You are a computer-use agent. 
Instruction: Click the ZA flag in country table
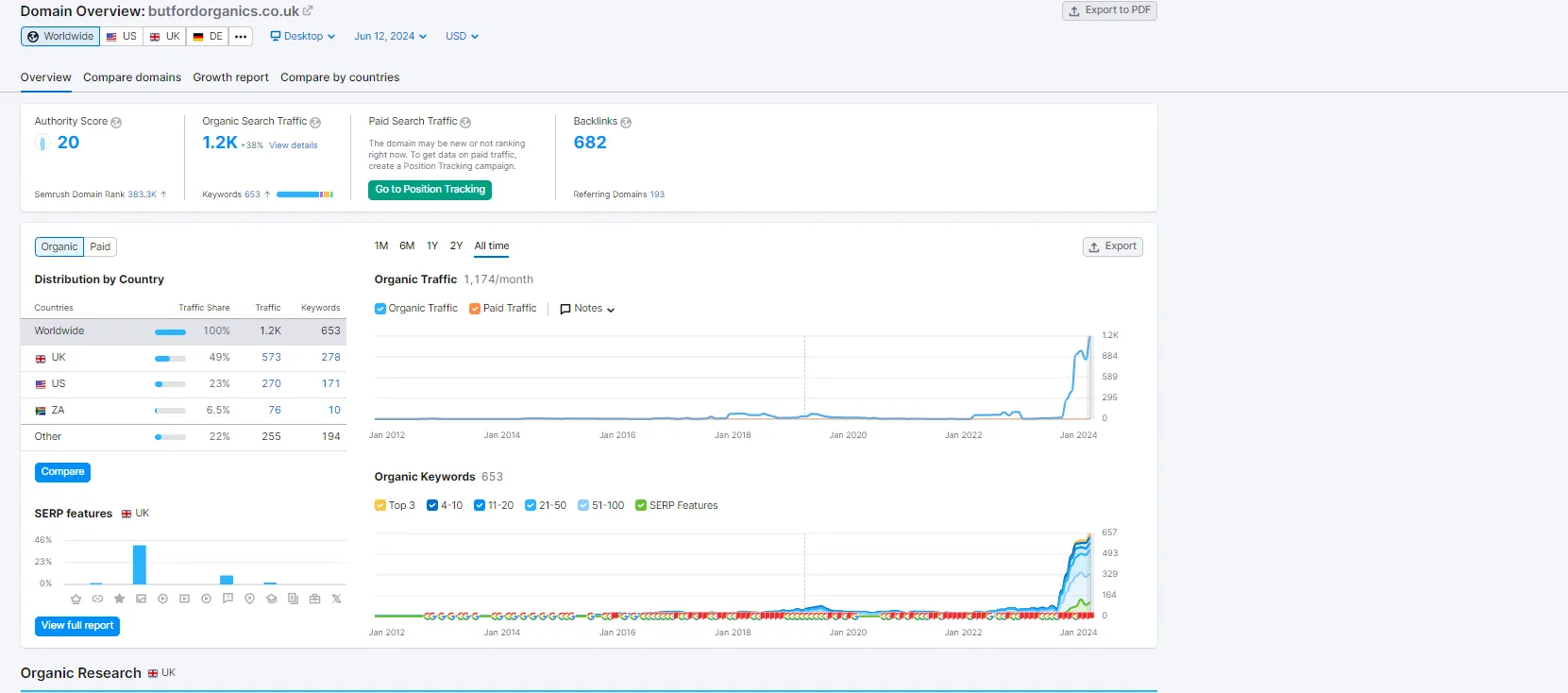(x=41, y=412)
